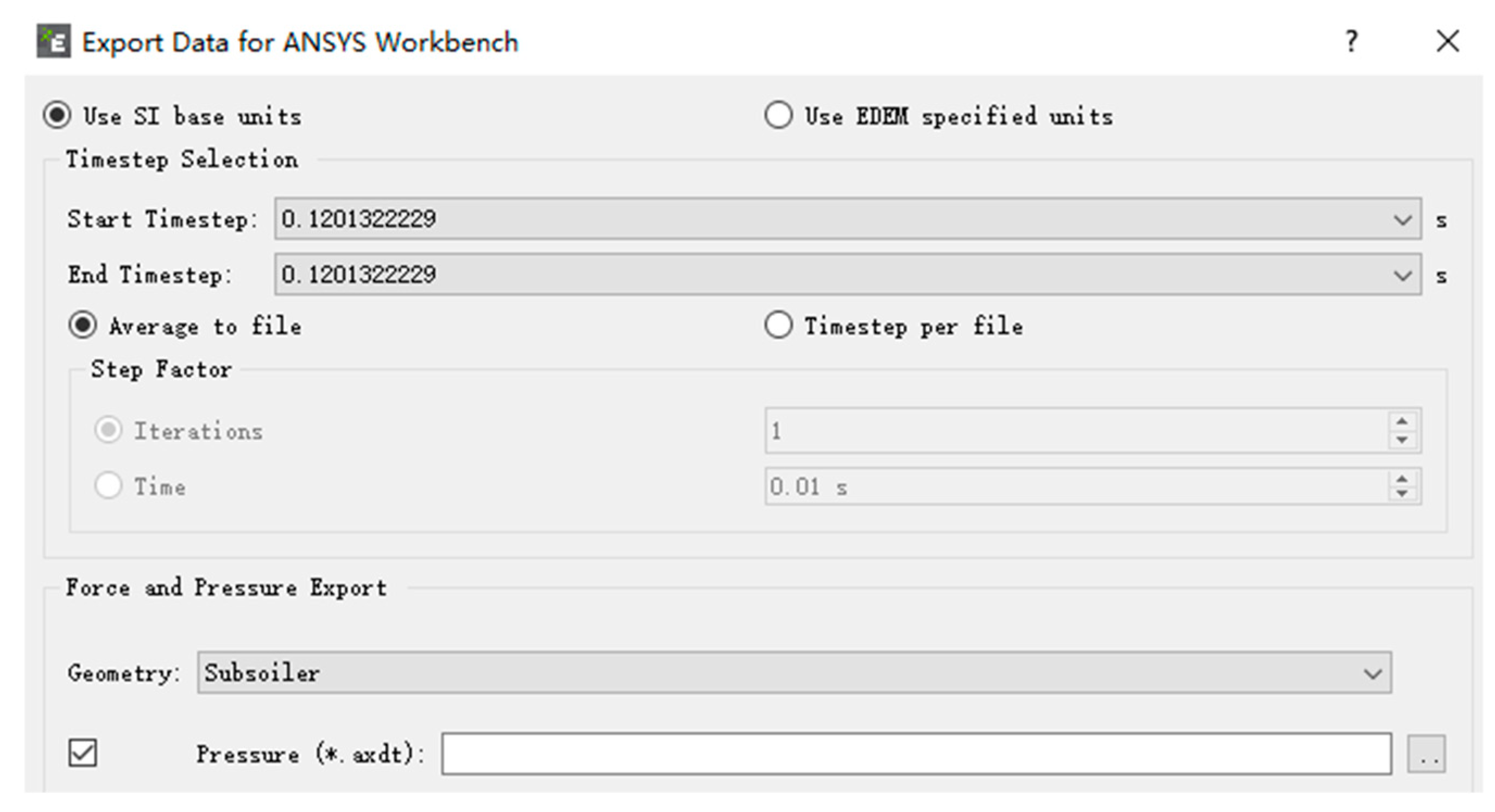Viewport: 1495px width, 812px height.
Task: Choose Timestep per file option
Action: pos(778,325)
